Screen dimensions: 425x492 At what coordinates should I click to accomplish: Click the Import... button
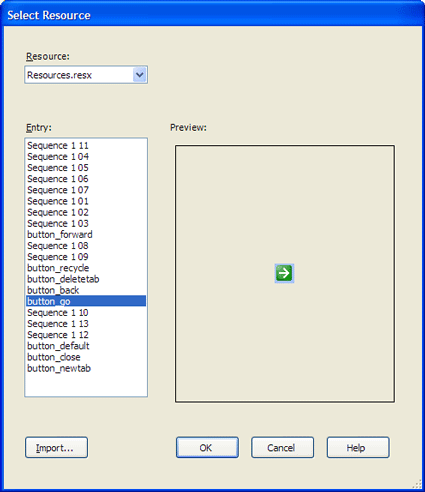click(56, 447)
